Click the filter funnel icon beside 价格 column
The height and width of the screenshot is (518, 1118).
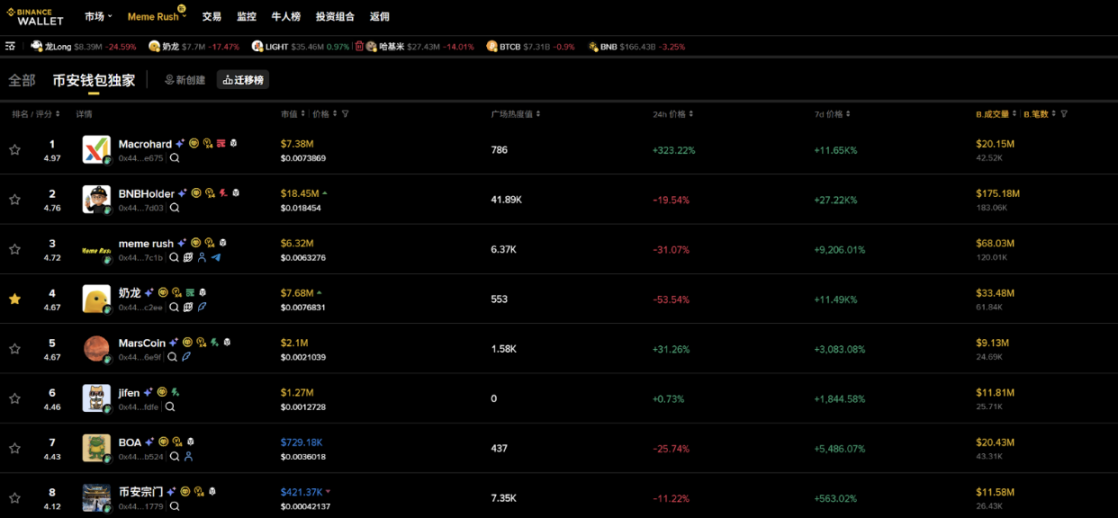[x=345, y=114]
